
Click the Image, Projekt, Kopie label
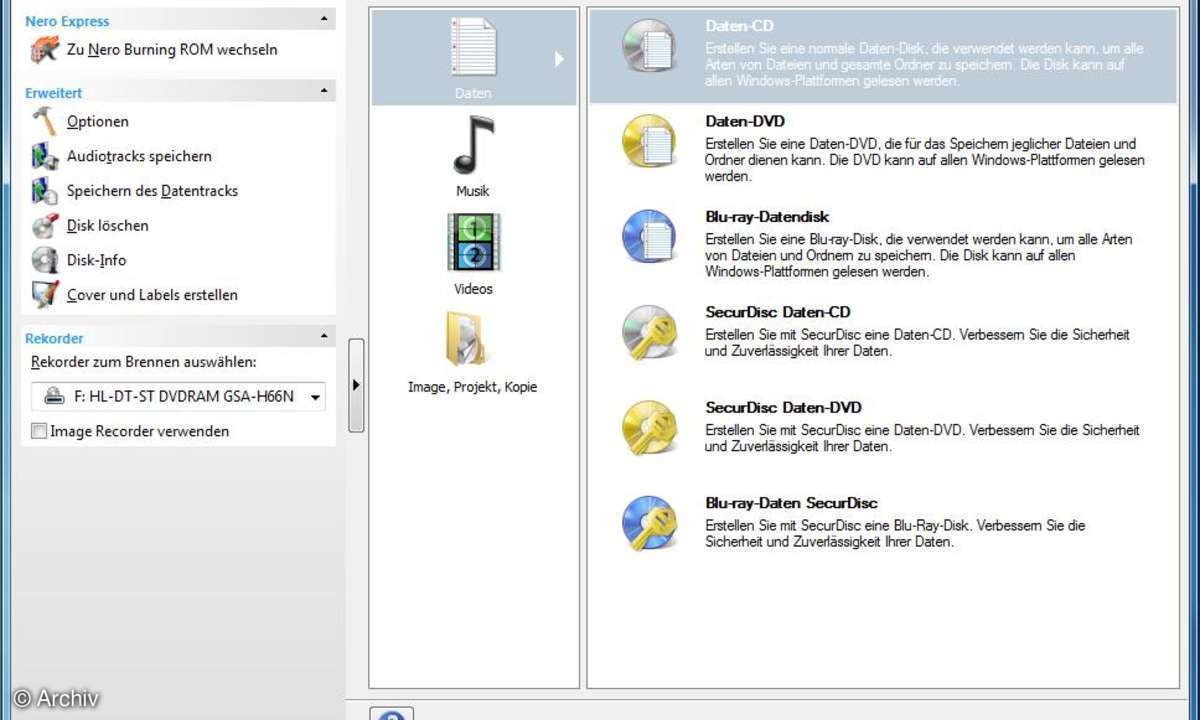[473, 387]
